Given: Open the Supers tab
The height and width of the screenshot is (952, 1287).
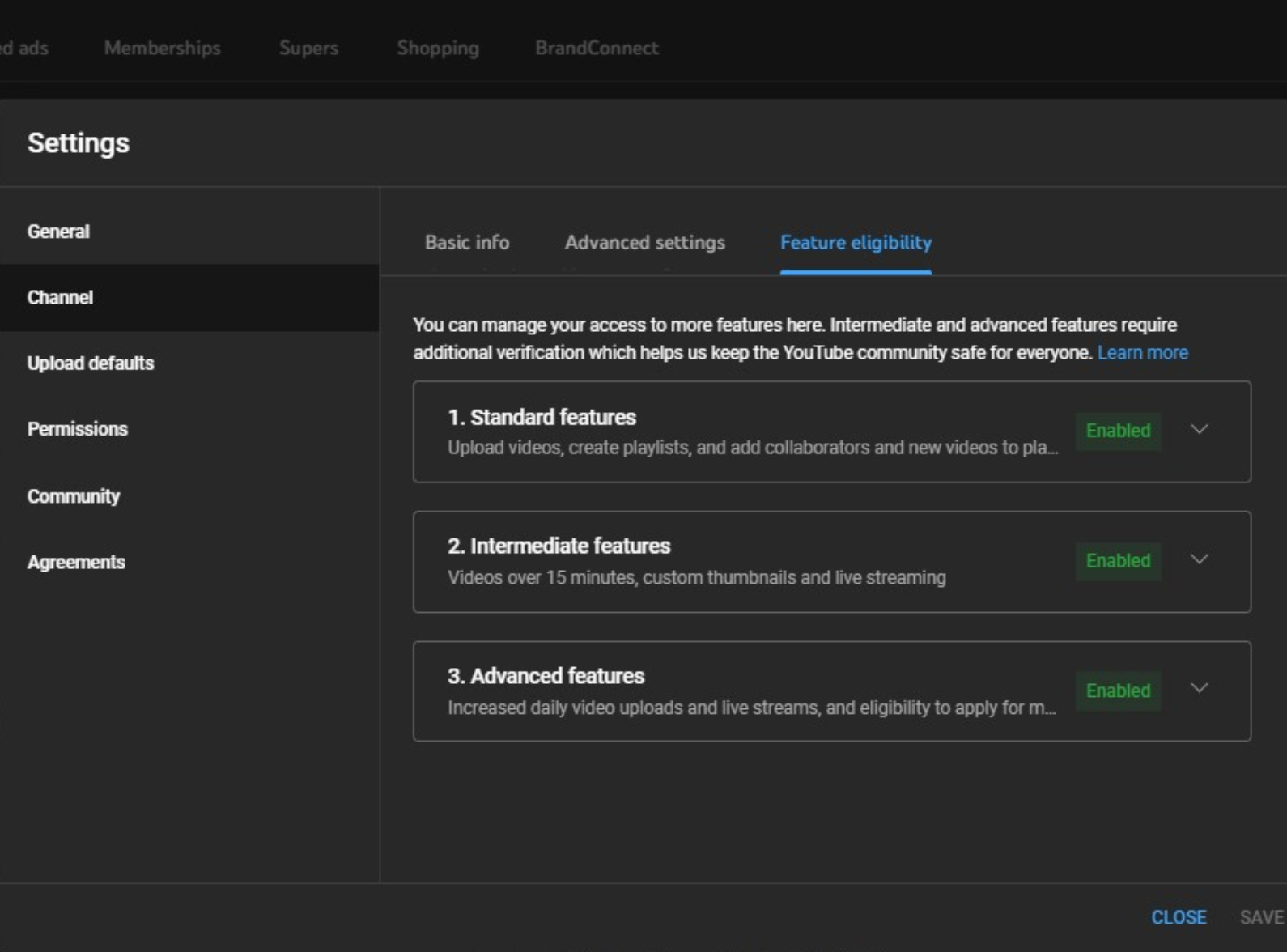Looking at the screenshot, I should 308,49.
